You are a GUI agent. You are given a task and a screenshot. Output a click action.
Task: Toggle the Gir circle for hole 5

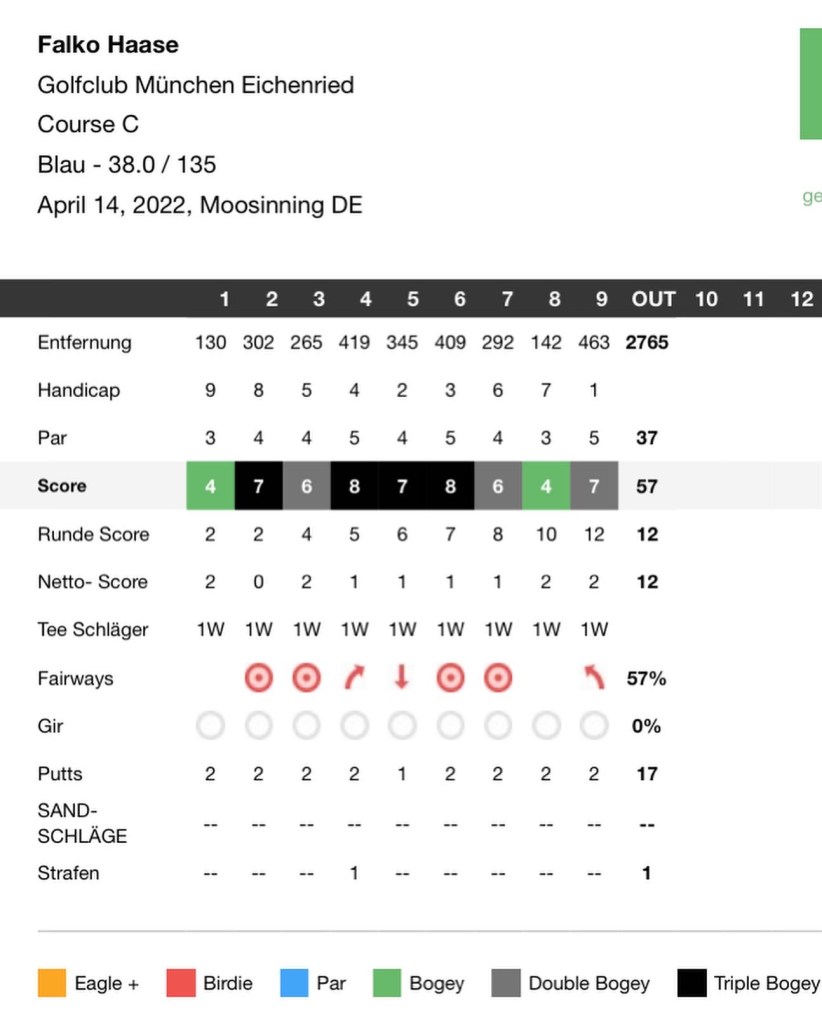402,726
